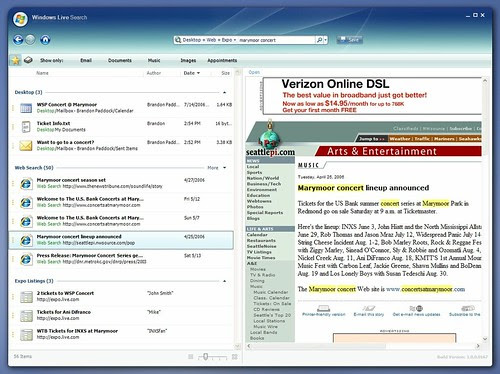The width and height of the screenshot is (500, 374).
Task: Click the Author column header
Action: point(154,73)
